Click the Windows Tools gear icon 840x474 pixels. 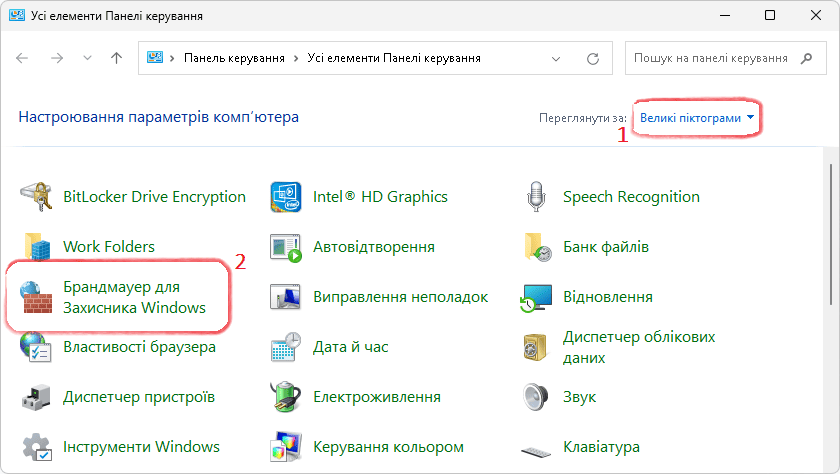click(x=37, y=447)
